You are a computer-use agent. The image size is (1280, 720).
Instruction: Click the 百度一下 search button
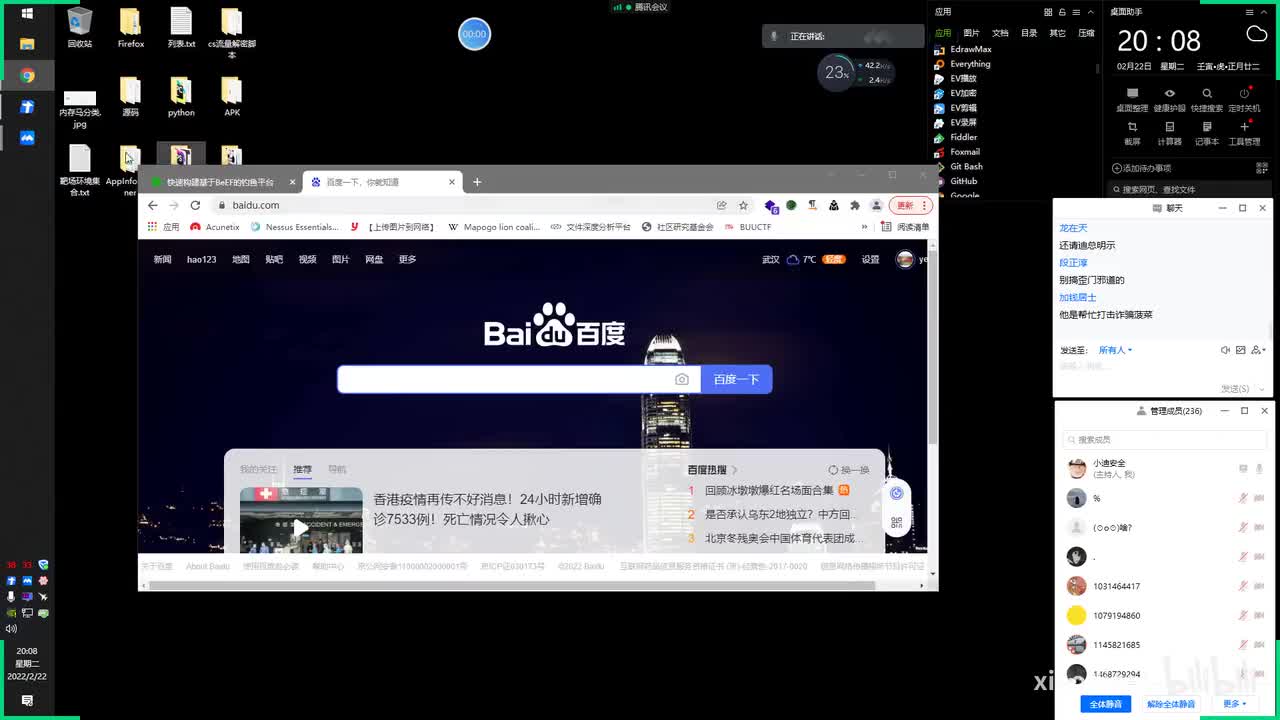click(736, 379)
